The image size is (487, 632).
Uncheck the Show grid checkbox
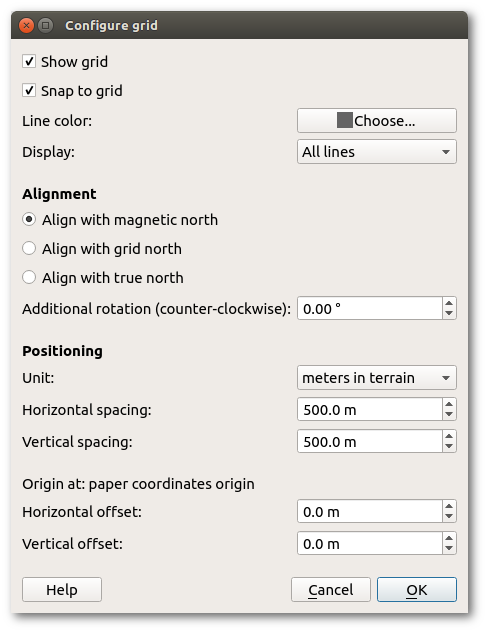(x=29, y=62)
